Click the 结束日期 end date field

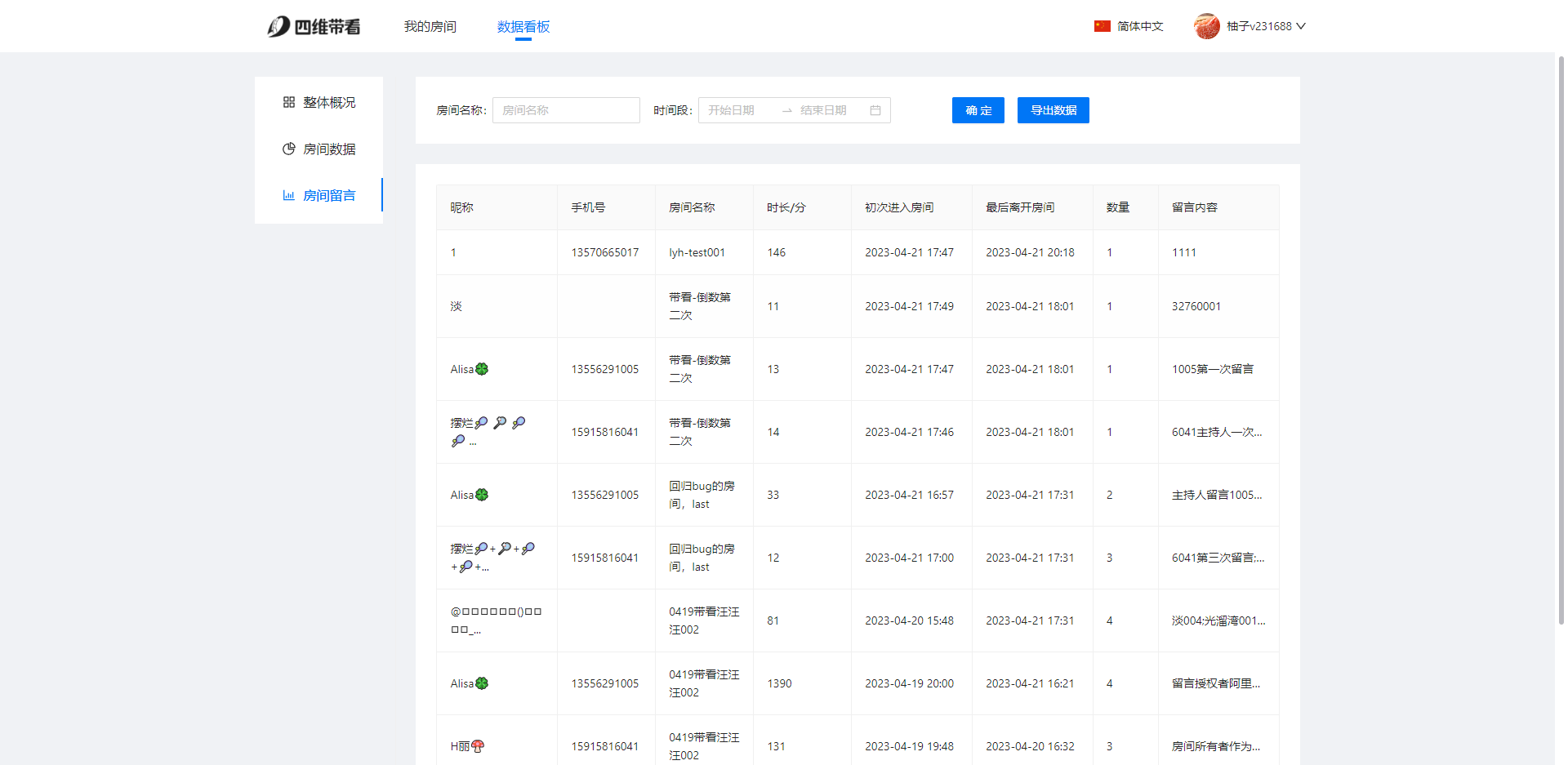[x=825, y=110]
